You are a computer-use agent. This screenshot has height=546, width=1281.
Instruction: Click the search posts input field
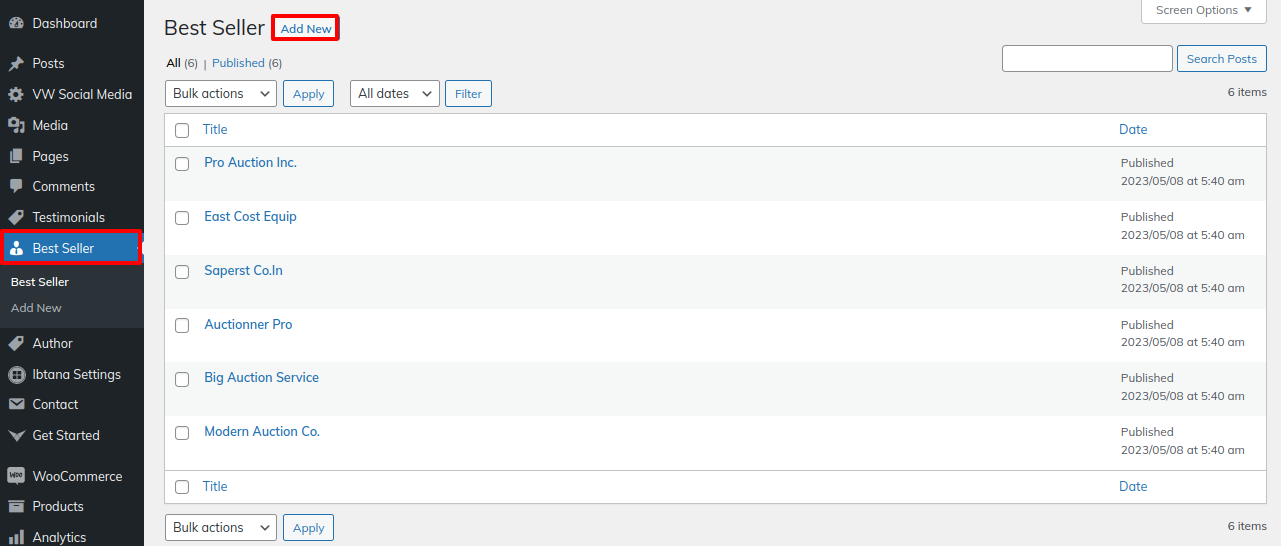(x=1087, y=59)
